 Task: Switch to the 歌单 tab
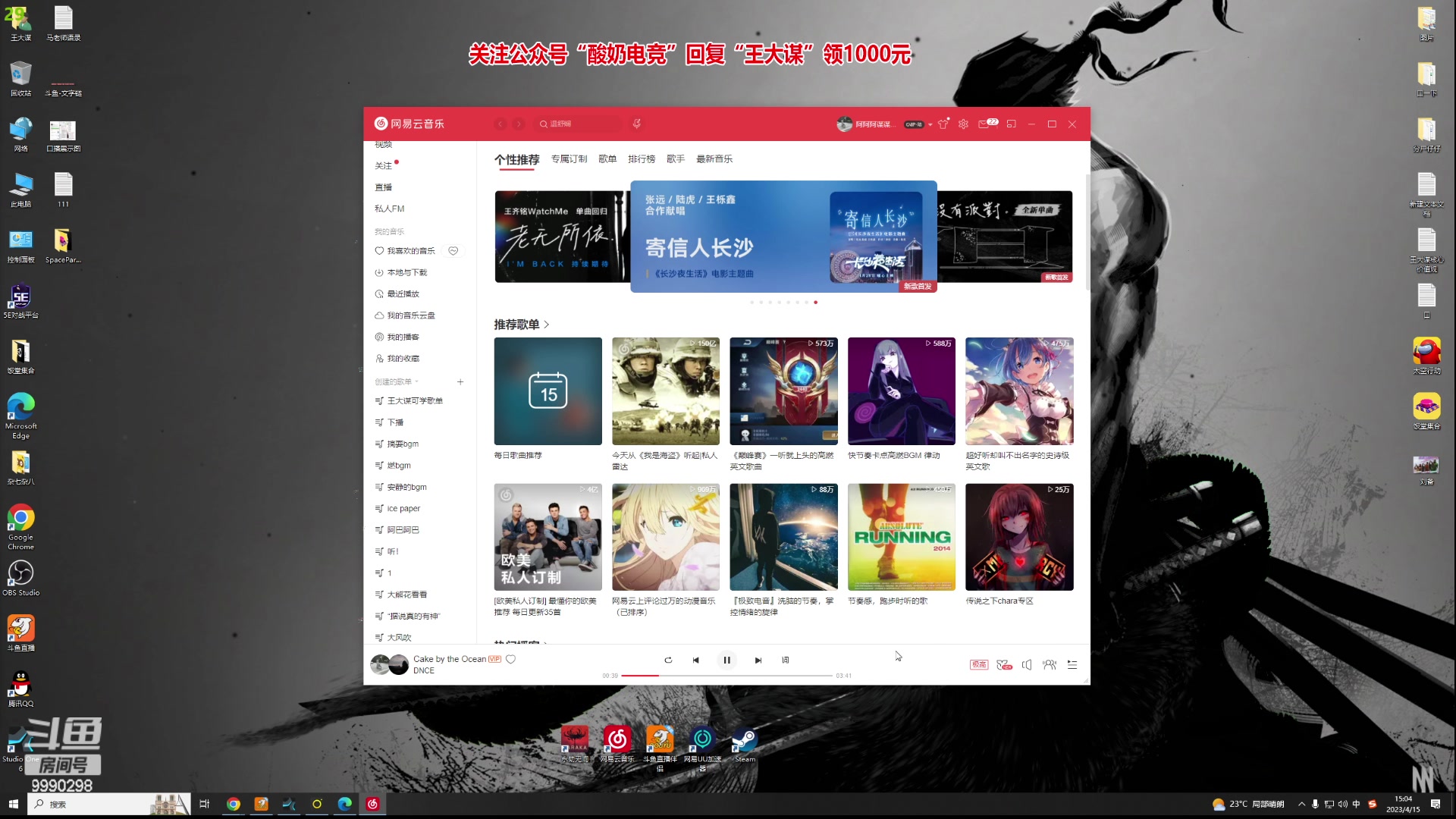tap(607, 158)
